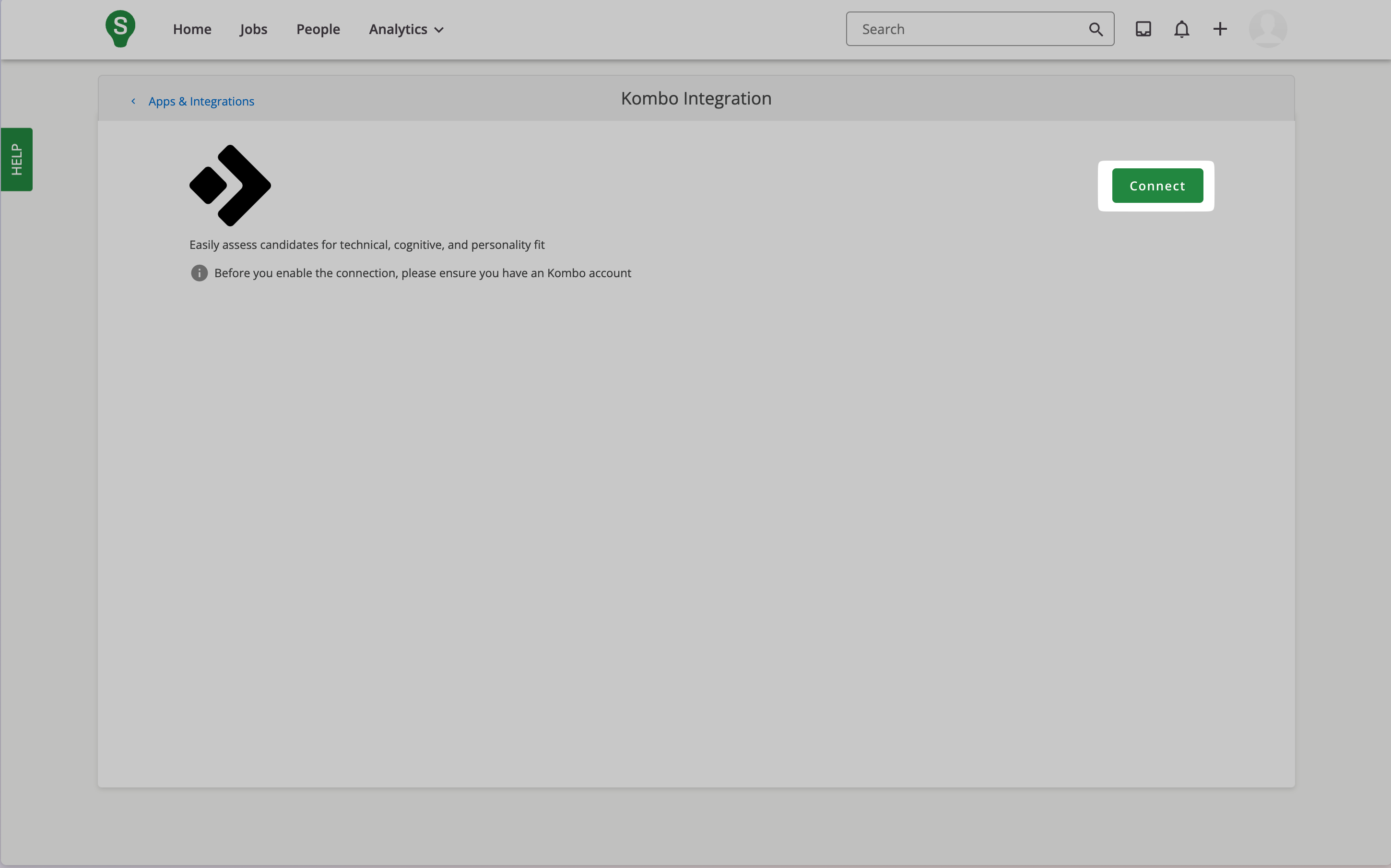Go back to Apps & Integrations
Viewport: 1391px width, 868px height.
coord(201,102)
